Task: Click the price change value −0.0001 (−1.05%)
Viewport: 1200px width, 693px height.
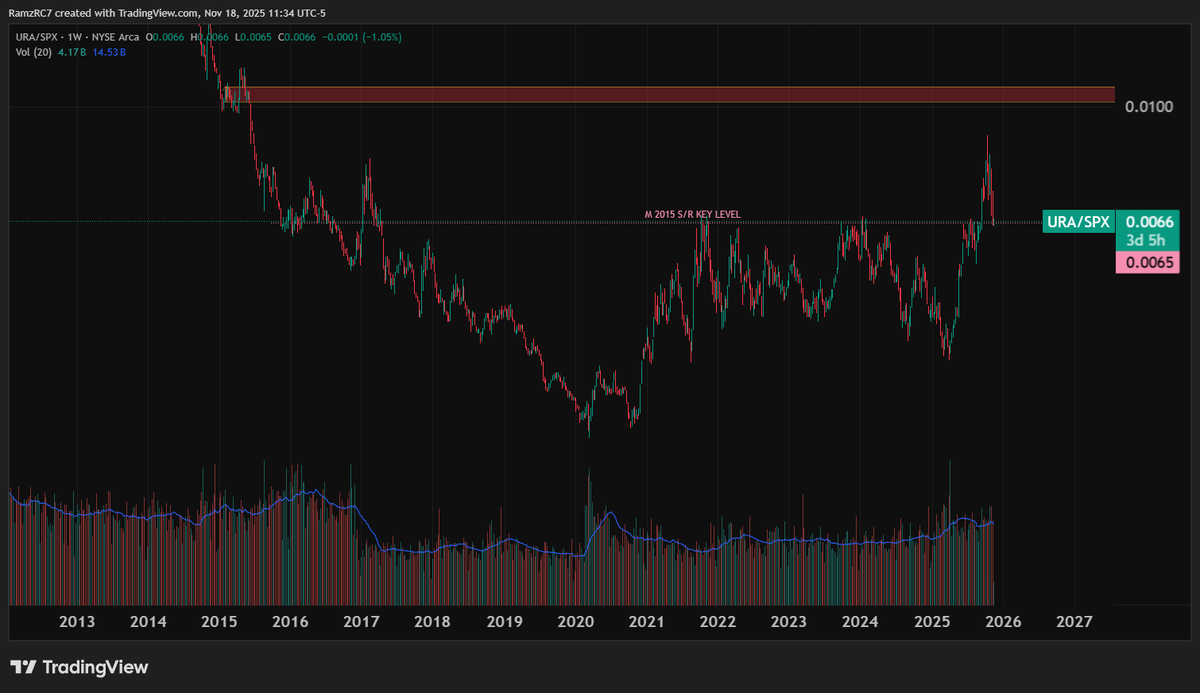Action: click(x=363, y=37)
